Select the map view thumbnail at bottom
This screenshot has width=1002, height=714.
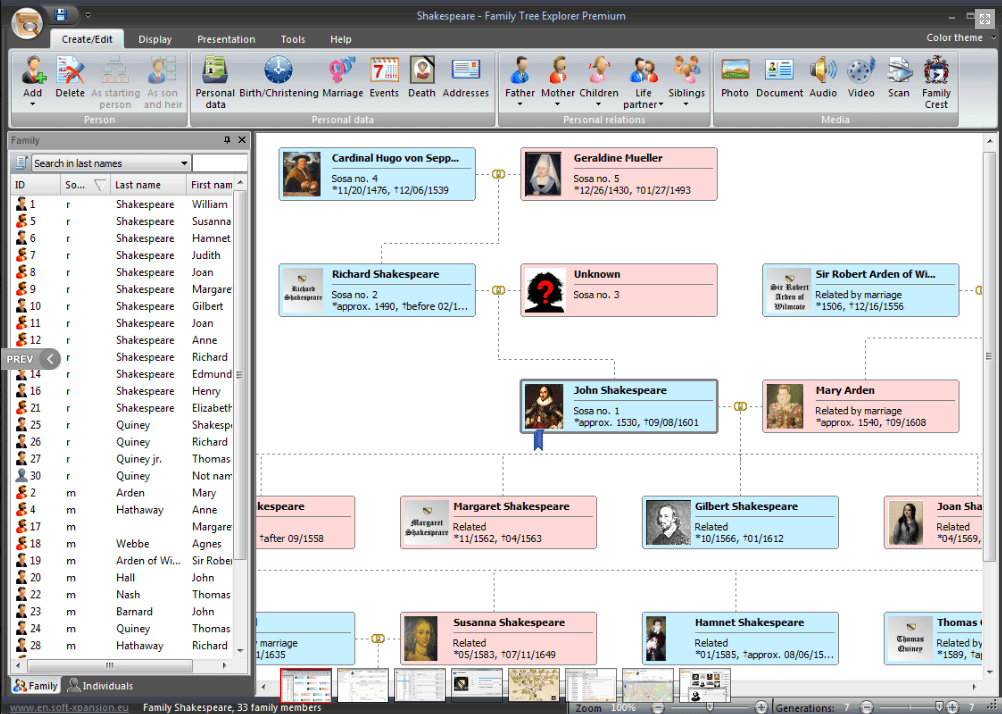[x=648, y=685]
